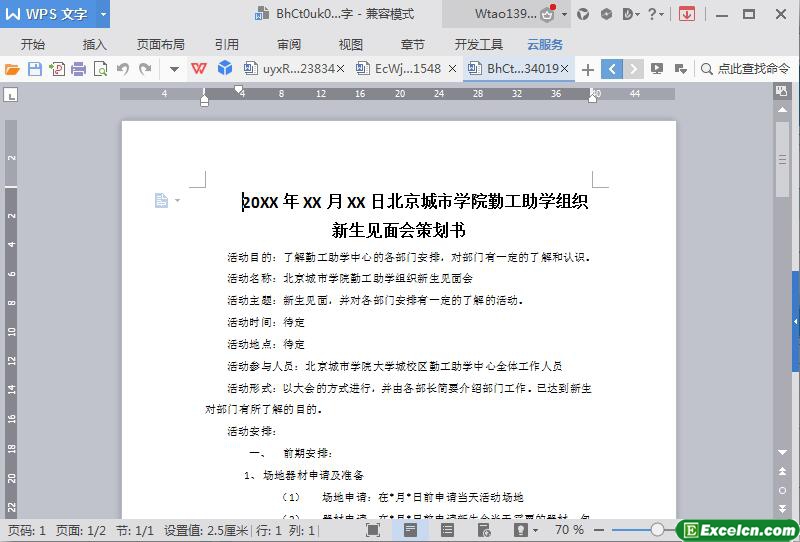Screen dimensions: 800x542
Task: Undo the last action
Action: (x=122, y=68)
